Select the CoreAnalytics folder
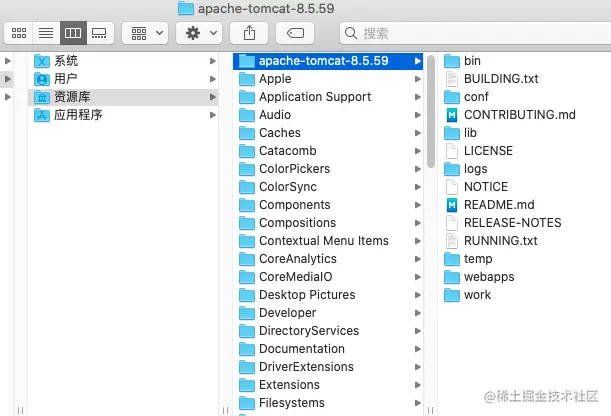 coord(328,259)
